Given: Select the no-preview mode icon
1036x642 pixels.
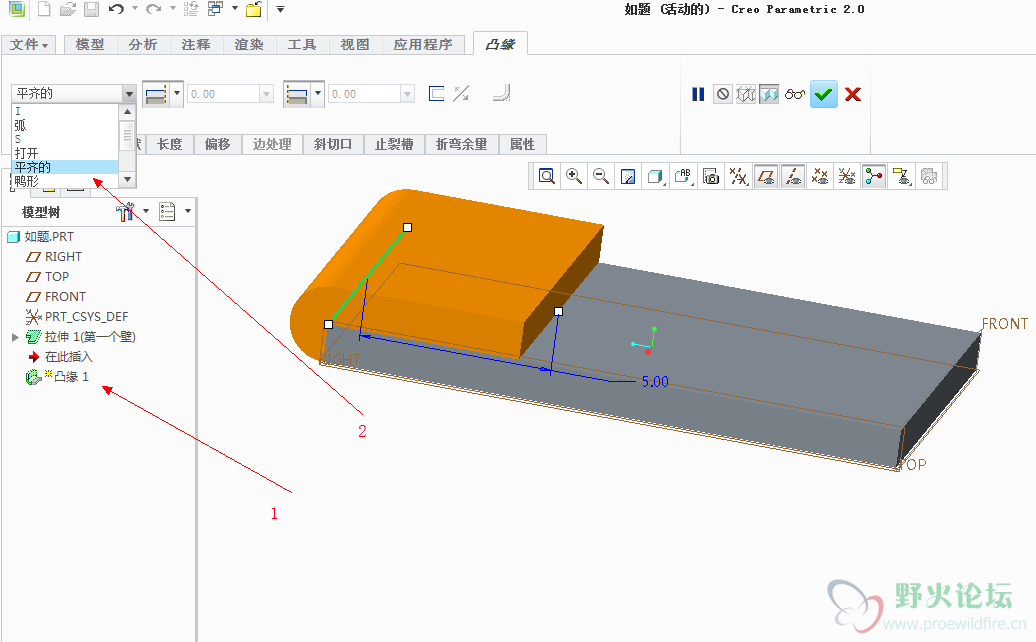Looking at the screenshot, I should click(x=723, y=94).
